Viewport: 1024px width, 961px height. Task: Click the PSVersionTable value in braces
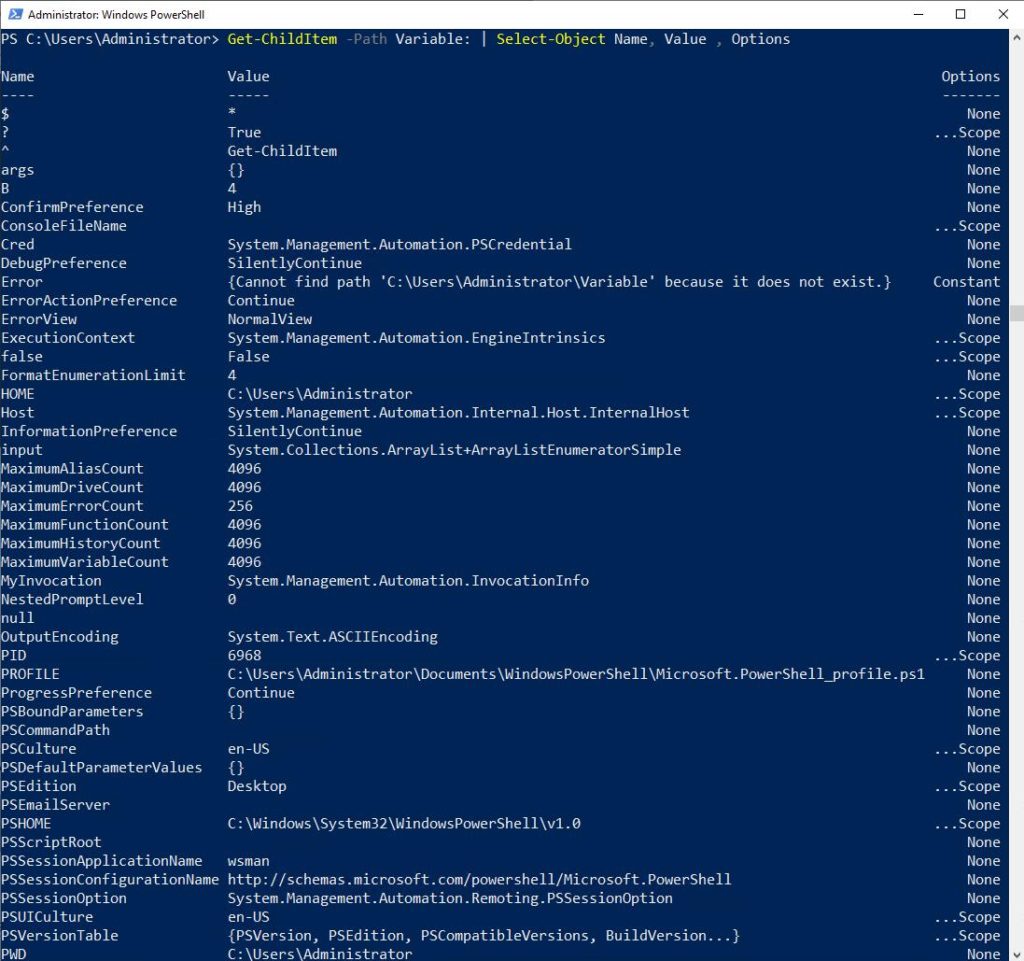[x=483, y=936]
